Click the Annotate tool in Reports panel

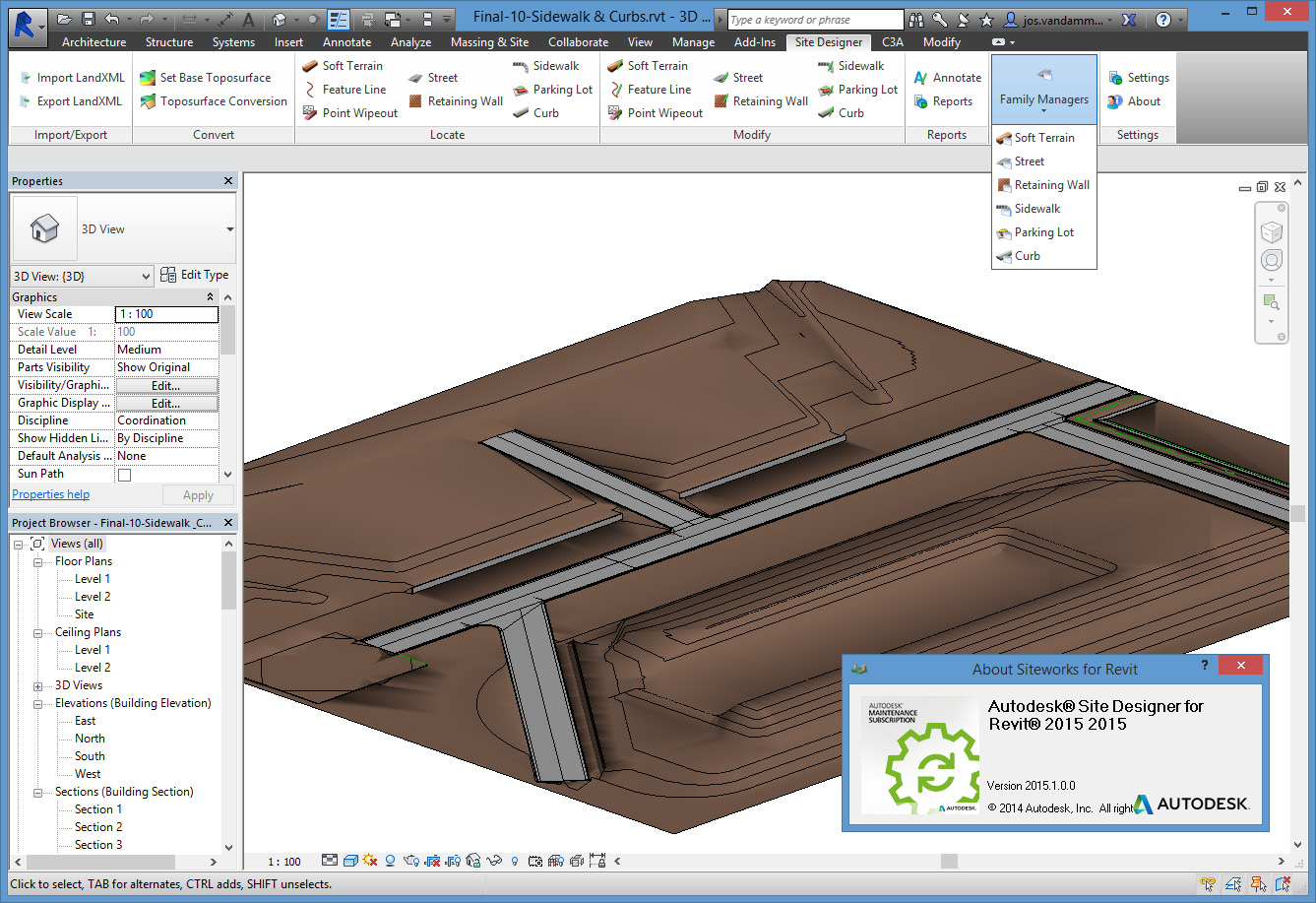tap(947, 78)
